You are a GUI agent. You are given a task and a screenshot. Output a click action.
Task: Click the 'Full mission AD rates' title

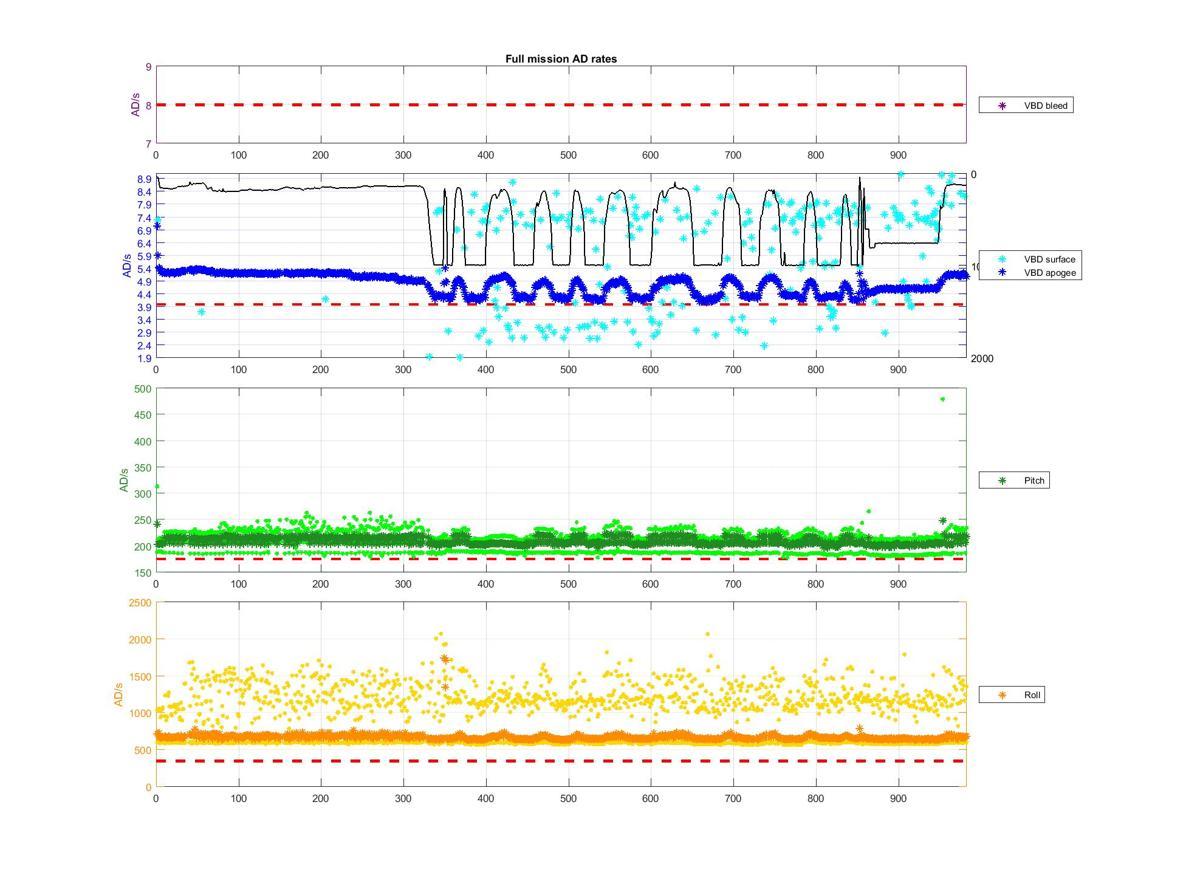[560, 59]
